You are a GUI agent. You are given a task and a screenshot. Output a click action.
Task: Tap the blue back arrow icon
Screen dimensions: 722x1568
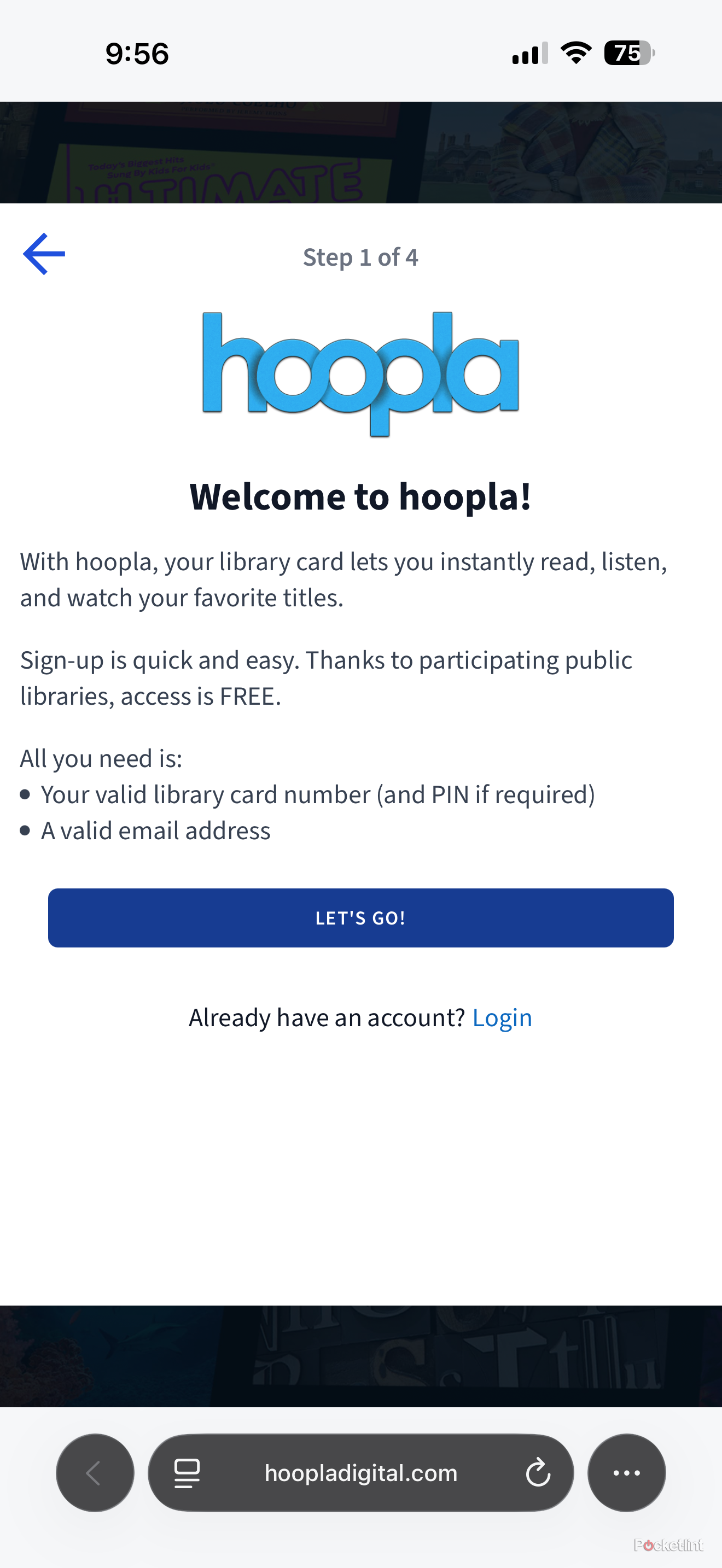click(44, 254)
